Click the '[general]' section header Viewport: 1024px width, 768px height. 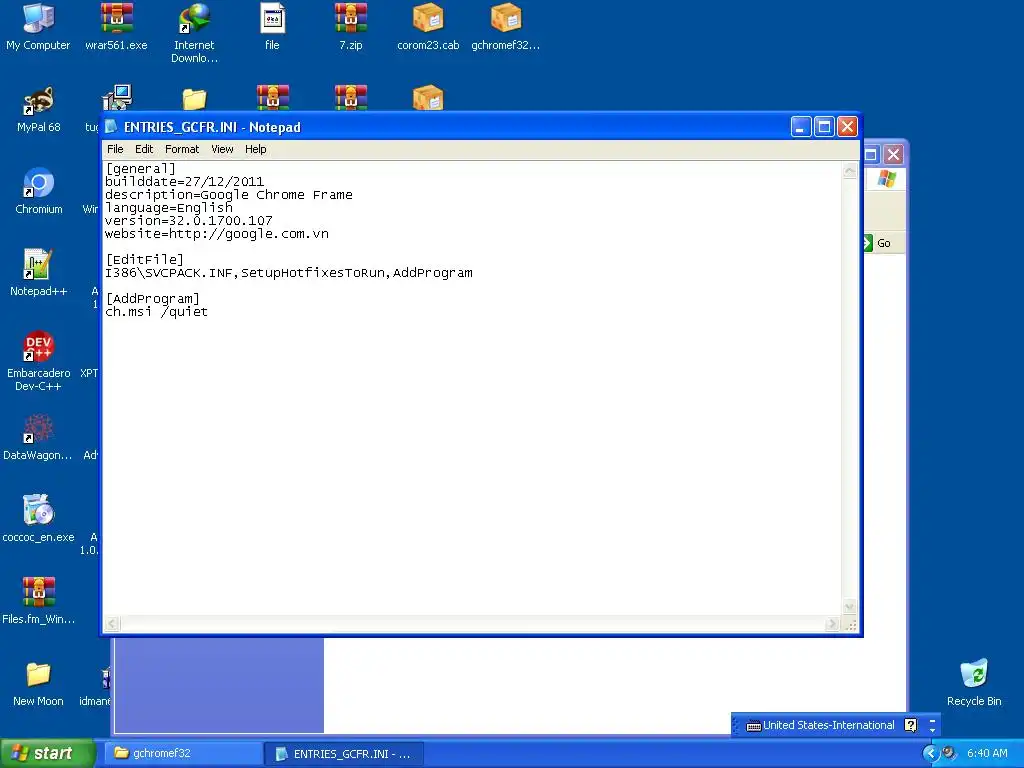coord(140,168)
